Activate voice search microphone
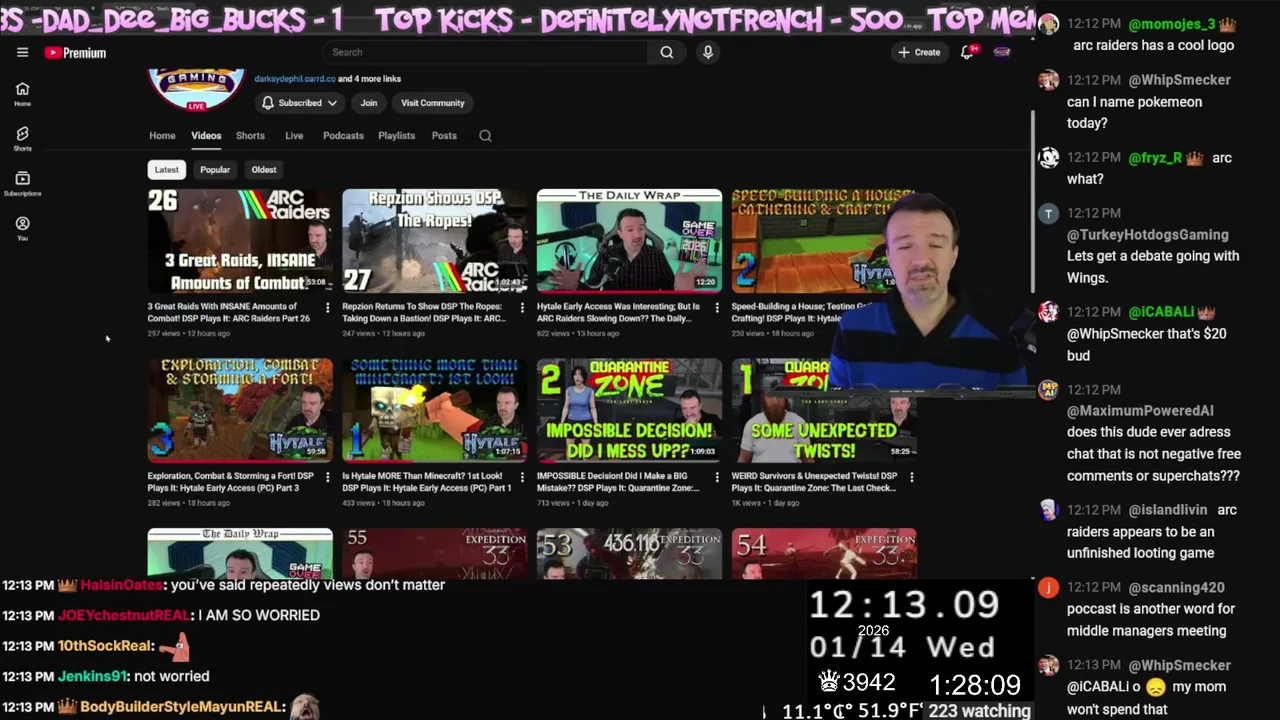The height and width of the screenshot is (720, 1280). [707, 52]
